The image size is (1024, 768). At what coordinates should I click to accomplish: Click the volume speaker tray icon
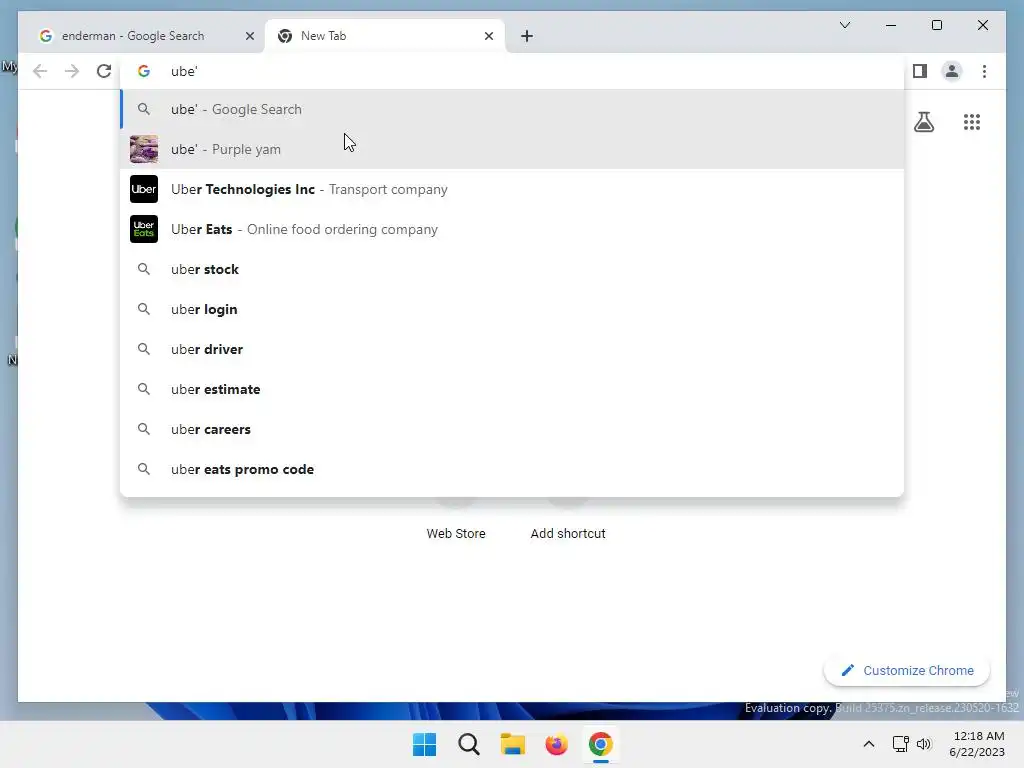coord(924,744)
